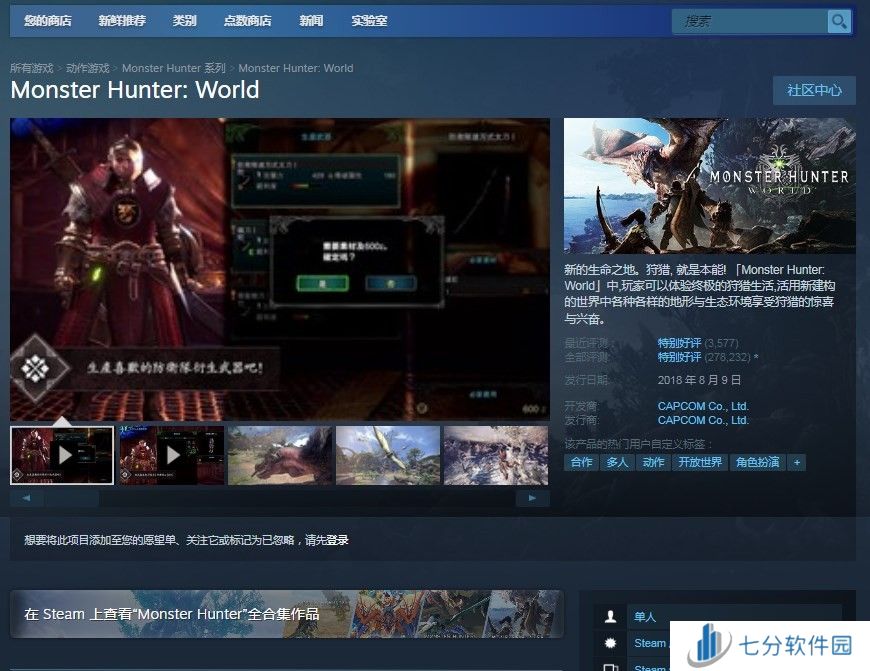Click the magnifier search icon button
Viewport: 870px width, 671px height.
pos(838,21)
